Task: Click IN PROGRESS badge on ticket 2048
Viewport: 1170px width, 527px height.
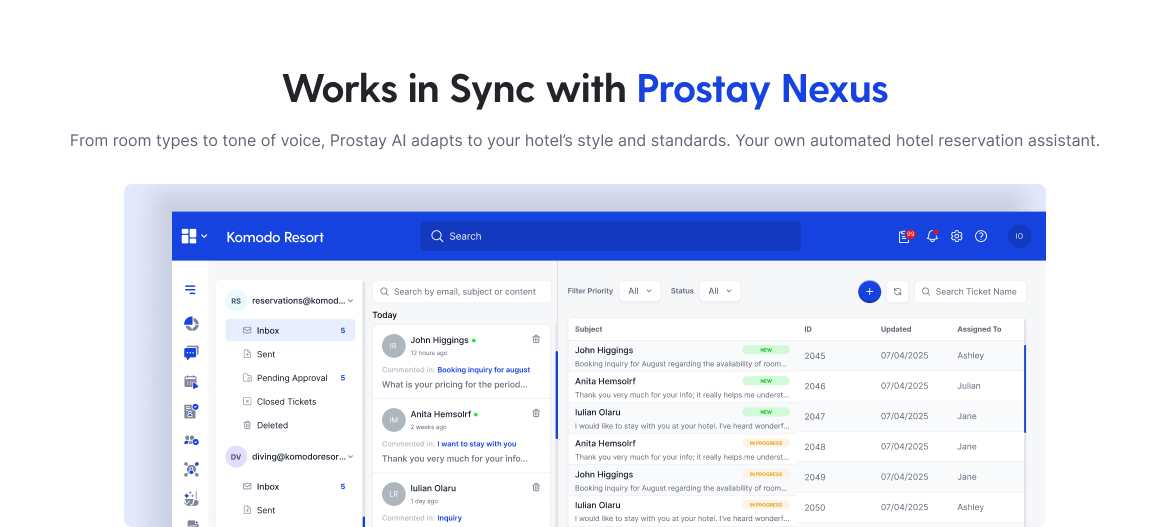Action: tap(766, 443)
